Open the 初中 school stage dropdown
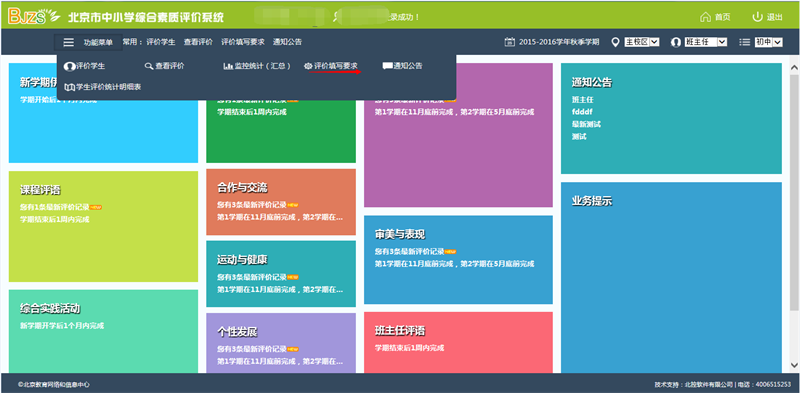Image resolution: width=800 pixels, height=393 pixels. (768, 42)
